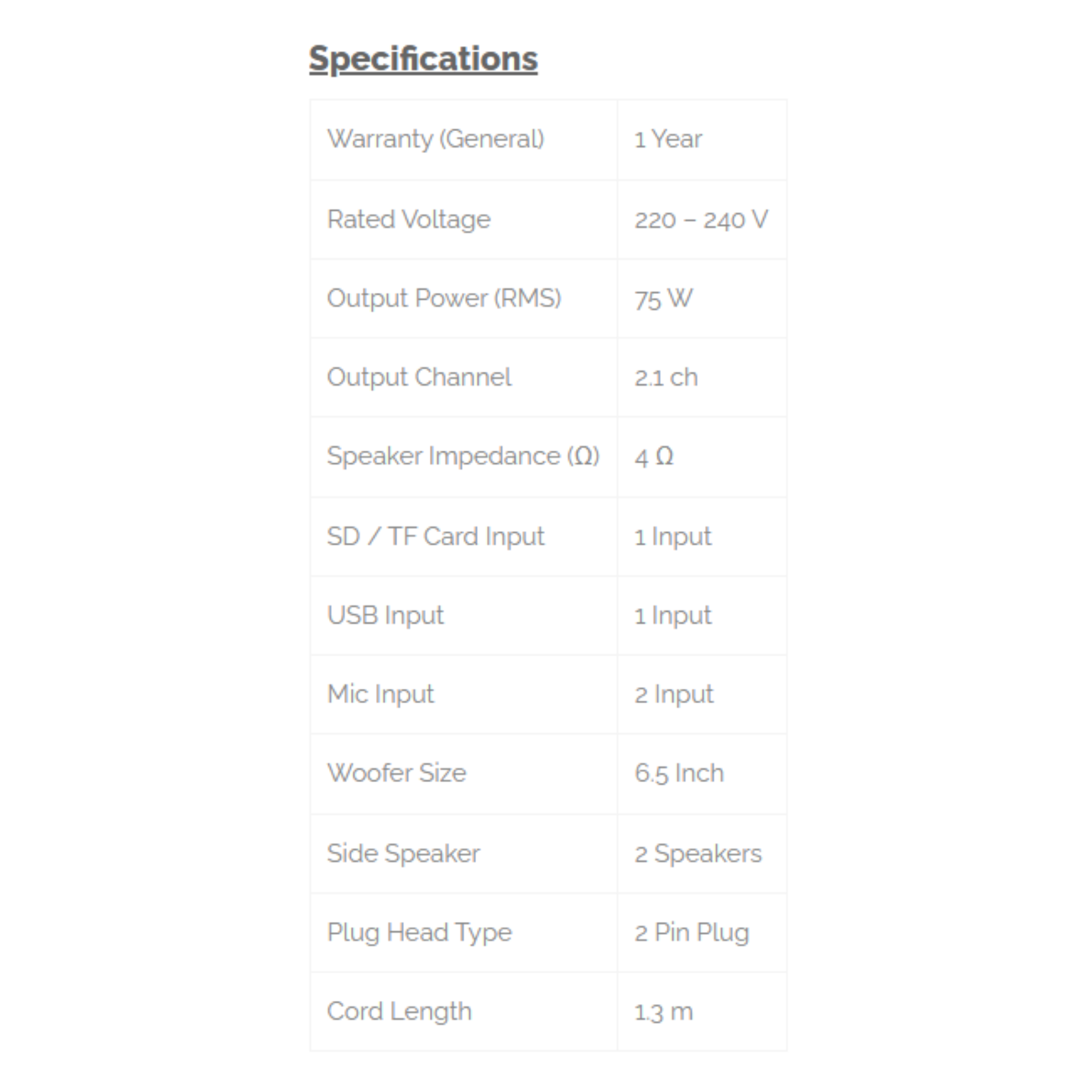Select the 2.1 ch value
The height and width of the screenshot is (1092, 1092).
point(666,378)
